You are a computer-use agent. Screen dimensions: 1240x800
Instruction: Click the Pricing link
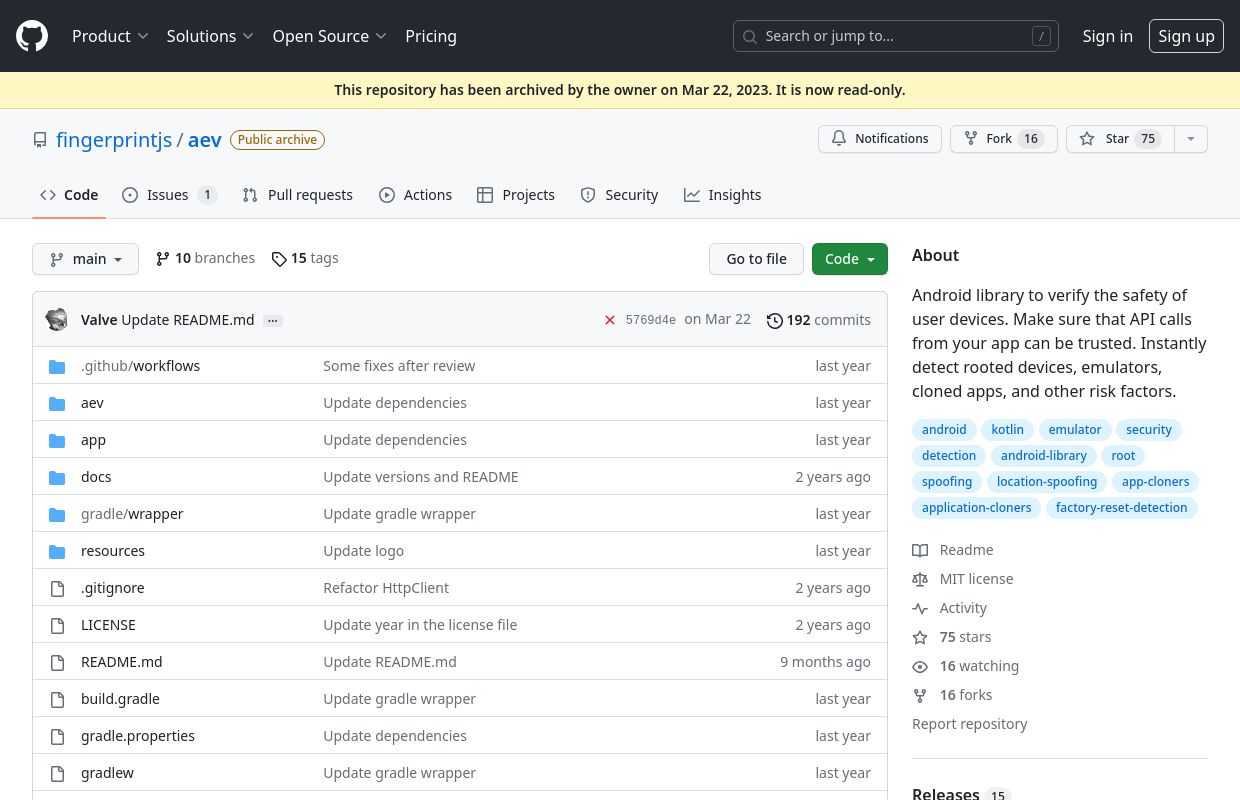(431, 36)
